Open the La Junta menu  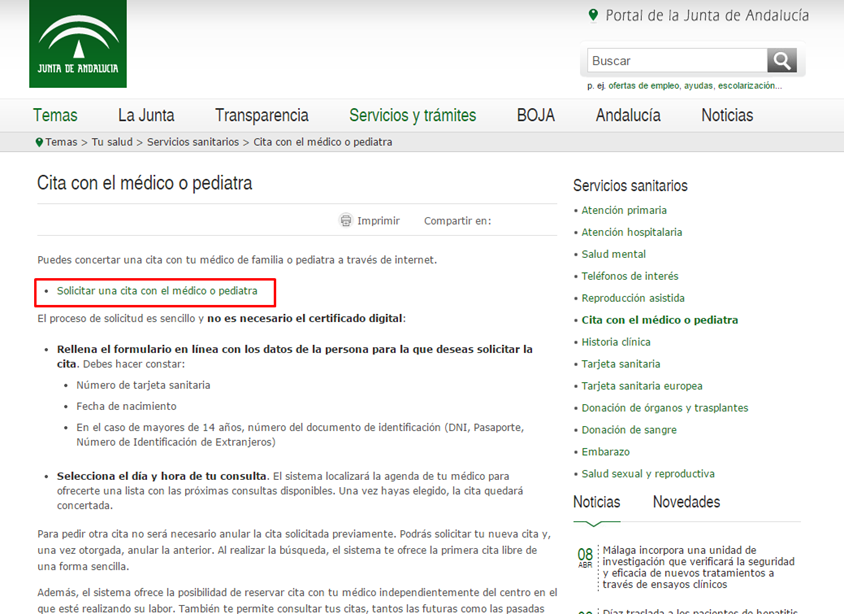pos(146,115)
